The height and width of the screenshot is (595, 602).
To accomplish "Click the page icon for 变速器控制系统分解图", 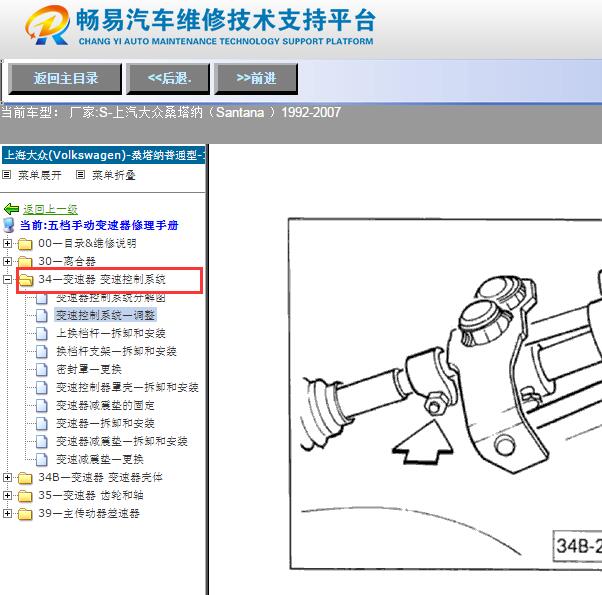I will [42, 298].
